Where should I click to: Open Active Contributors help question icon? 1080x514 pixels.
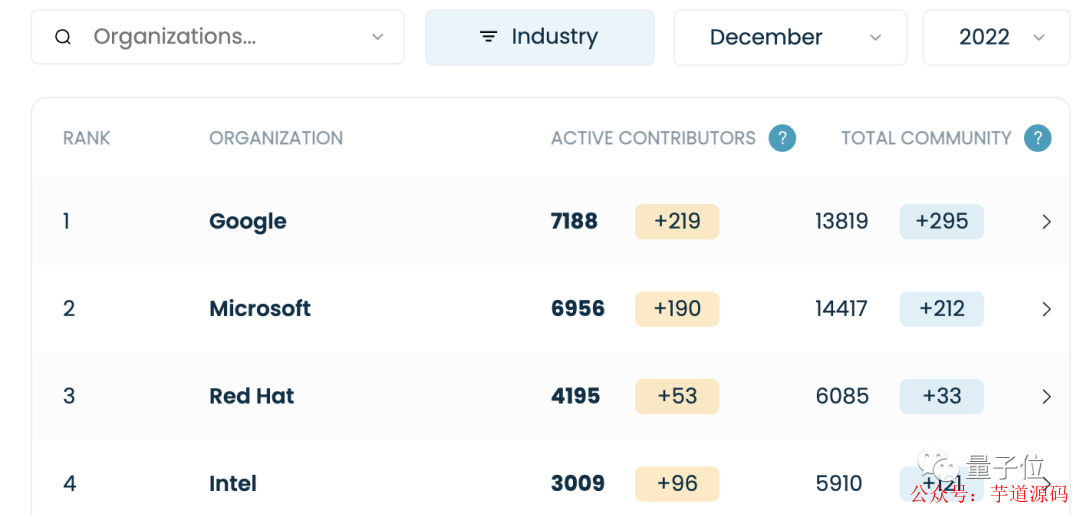click(x=782, y=138)
